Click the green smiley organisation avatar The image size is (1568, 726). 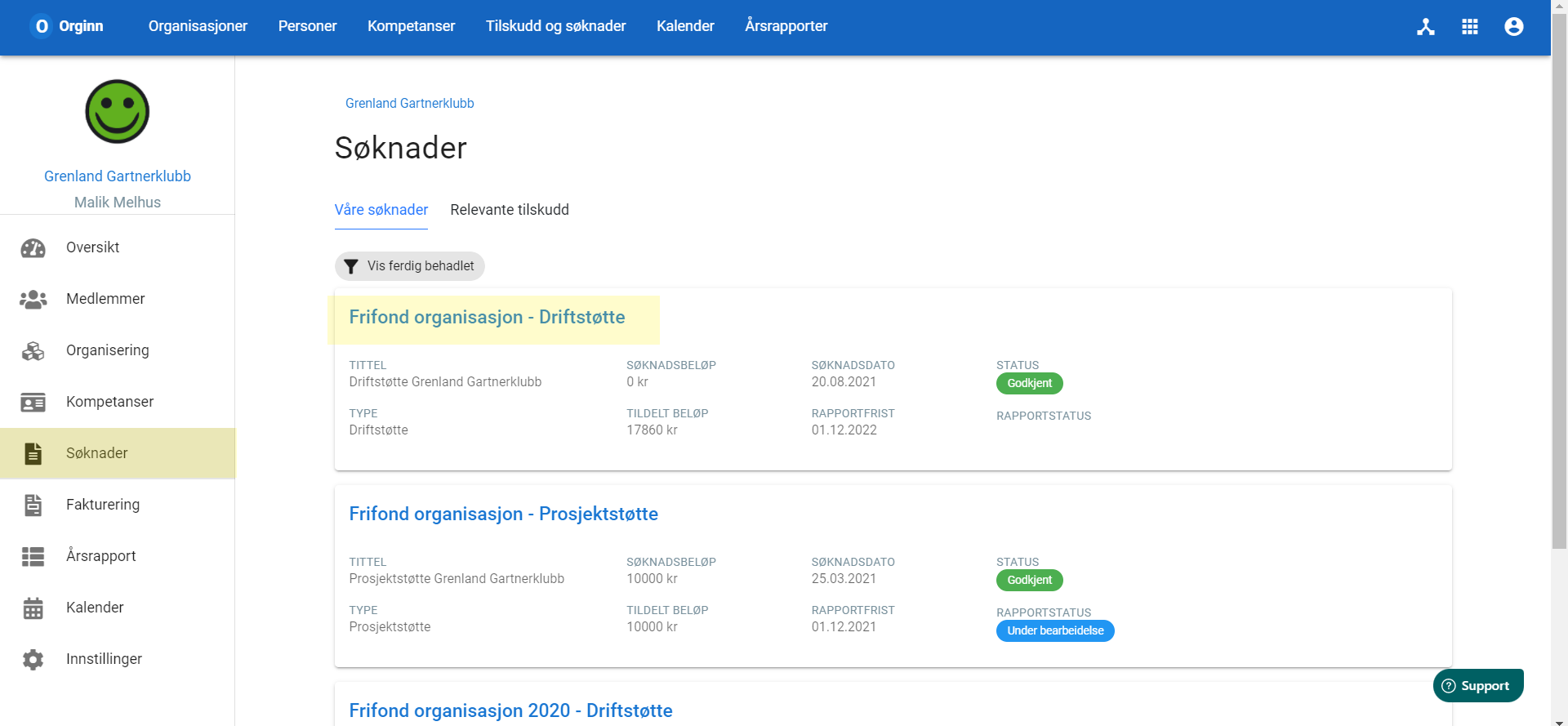(x=118, y=111)
